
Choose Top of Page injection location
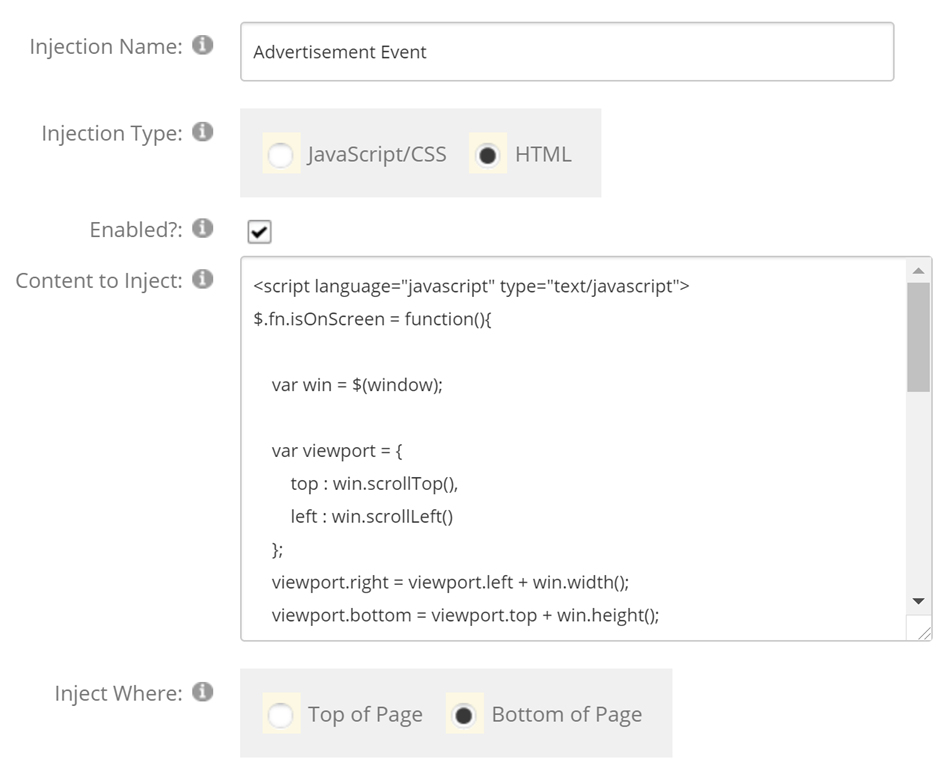point(281,715)
